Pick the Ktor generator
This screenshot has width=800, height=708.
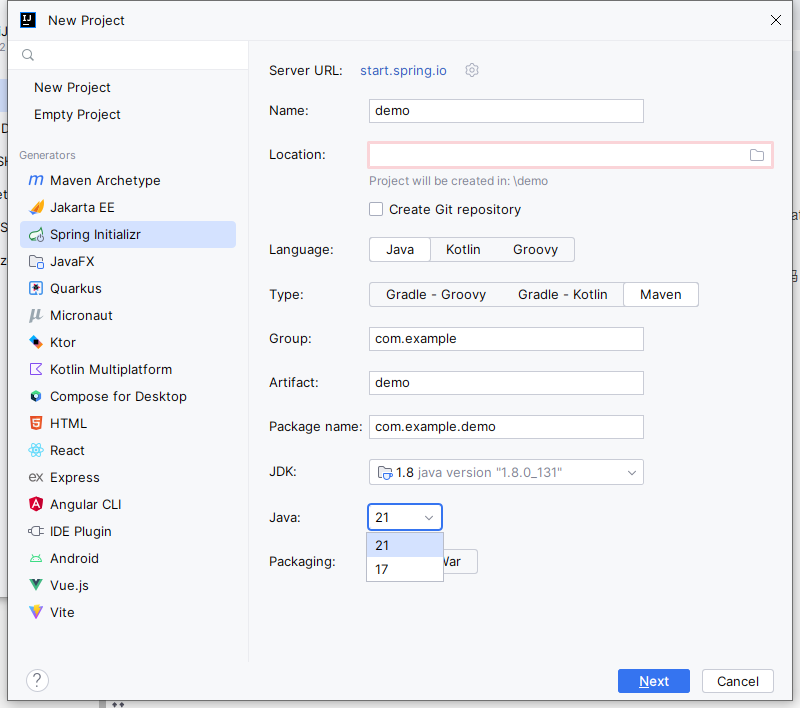coord(128,342)
